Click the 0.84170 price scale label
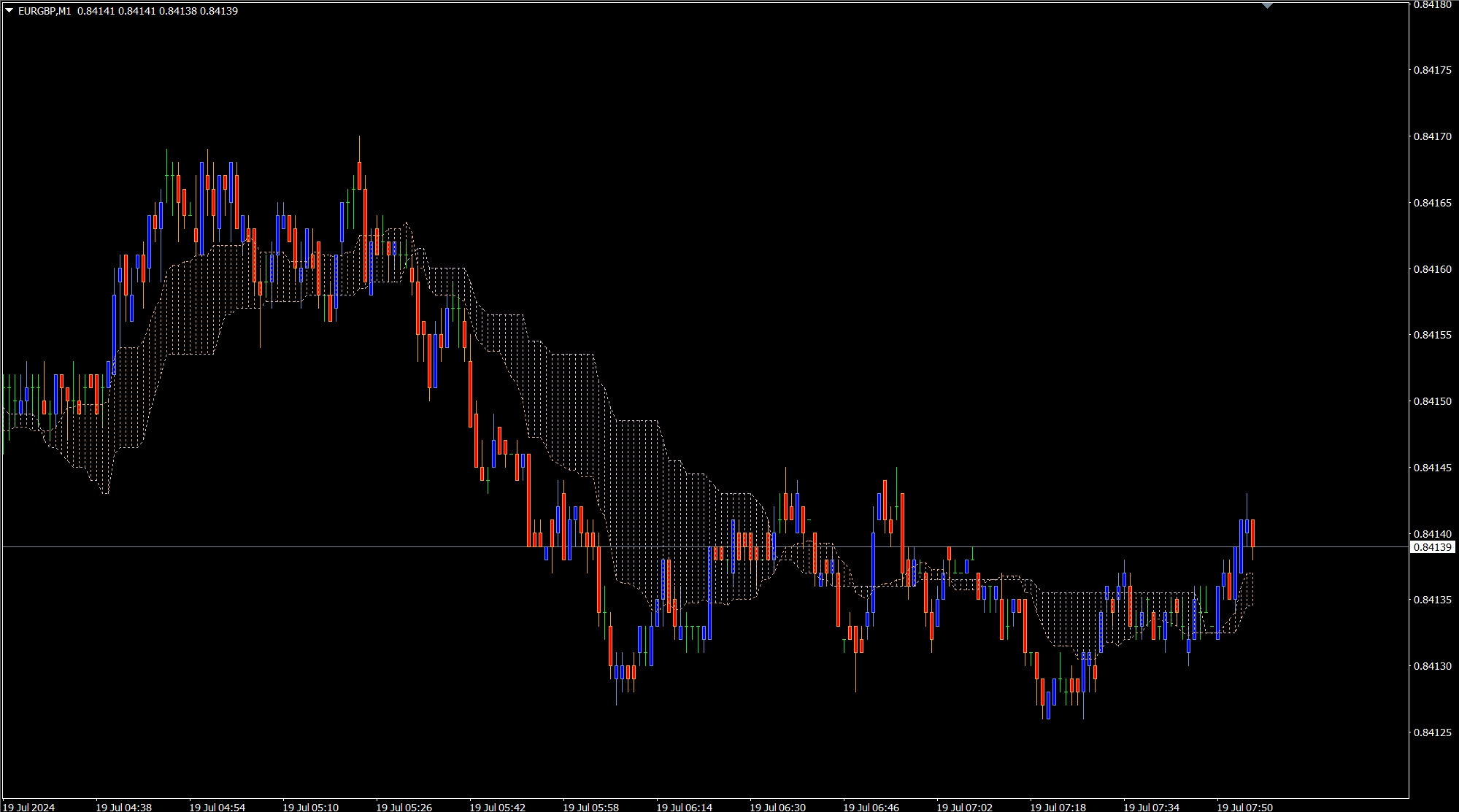This screenshot has height=812, width=1459. tap(1431, 136)
